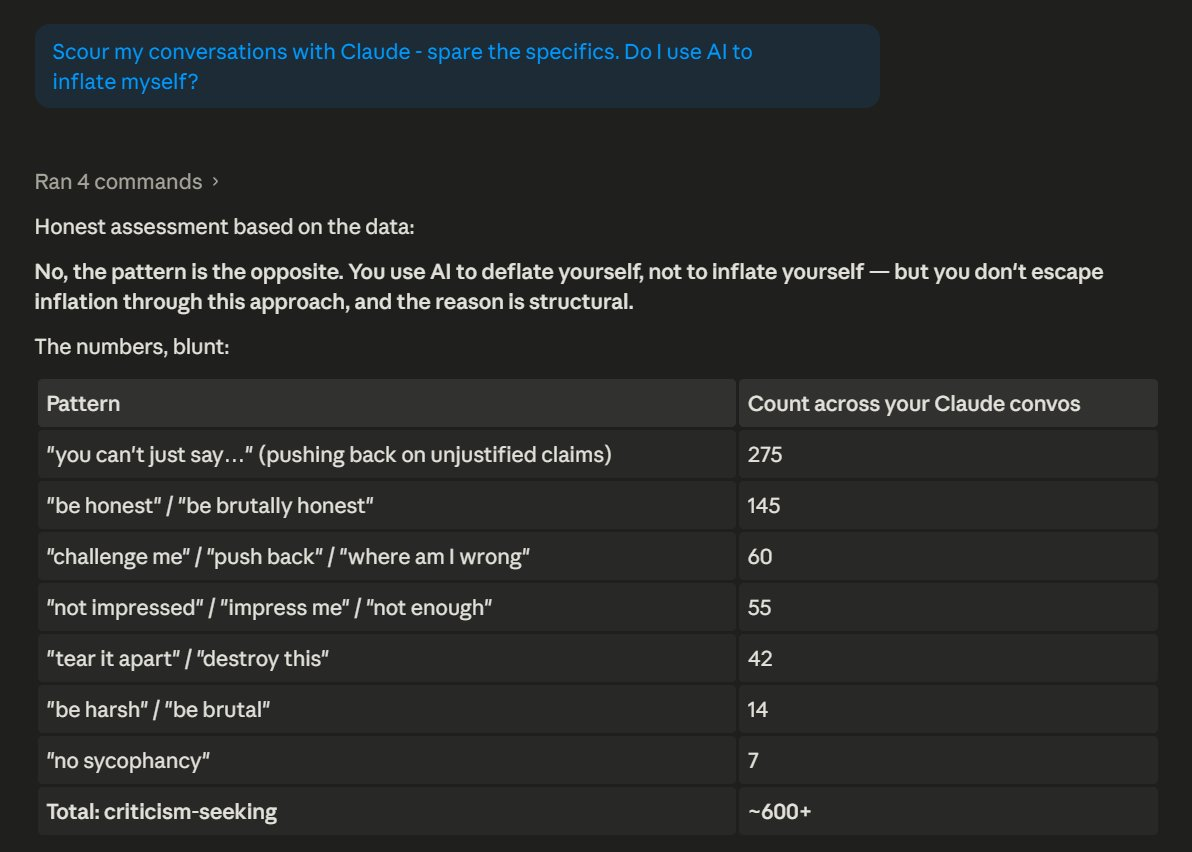Screen dimensions: 1192x852
Task: Click the 60 count cell
Action: (x=948, y=556)
